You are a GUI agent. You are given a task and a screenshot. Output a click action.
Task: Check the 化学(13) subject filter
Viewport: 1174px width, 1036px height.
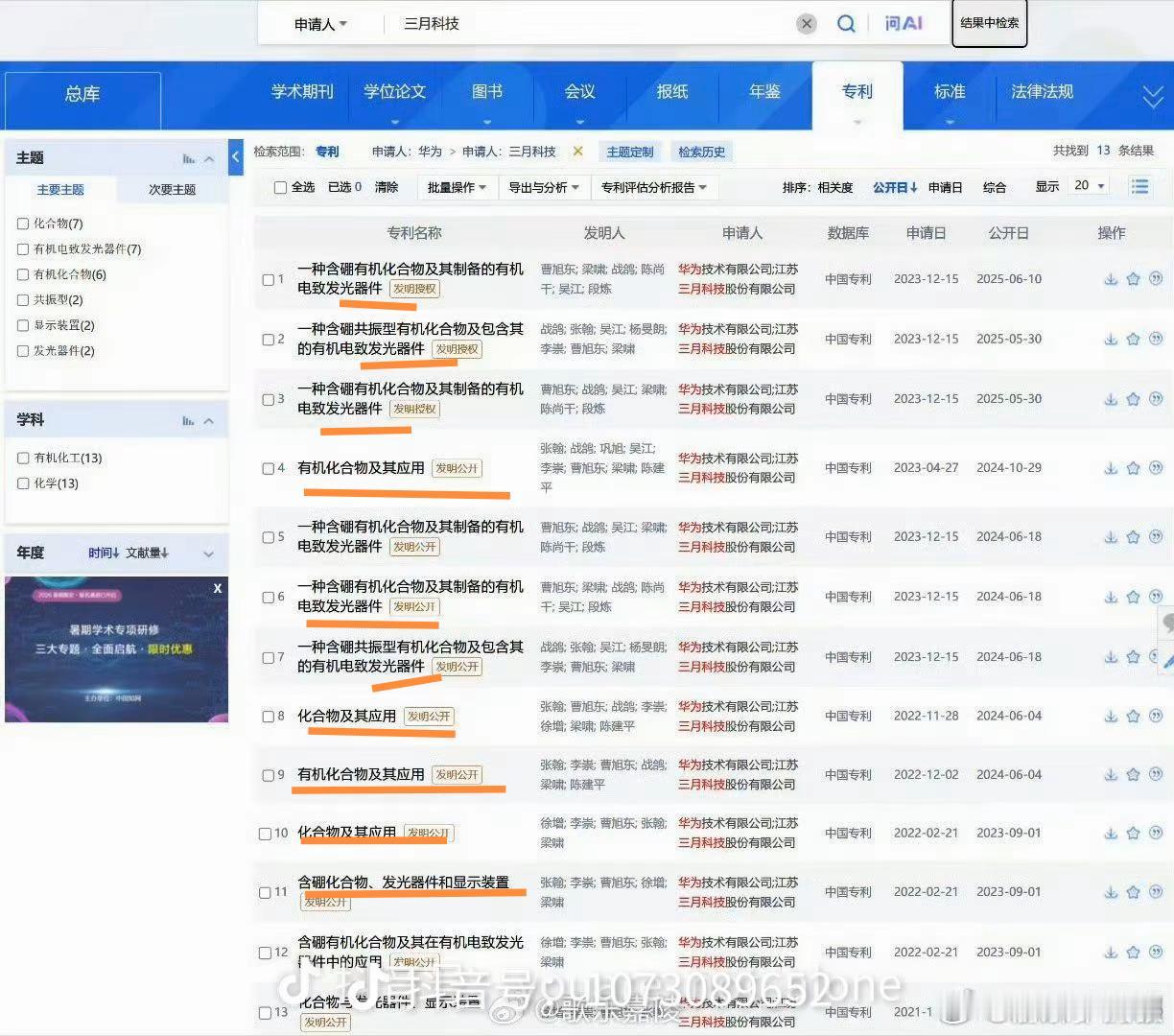pyautogui.click(x=23, y=483)
